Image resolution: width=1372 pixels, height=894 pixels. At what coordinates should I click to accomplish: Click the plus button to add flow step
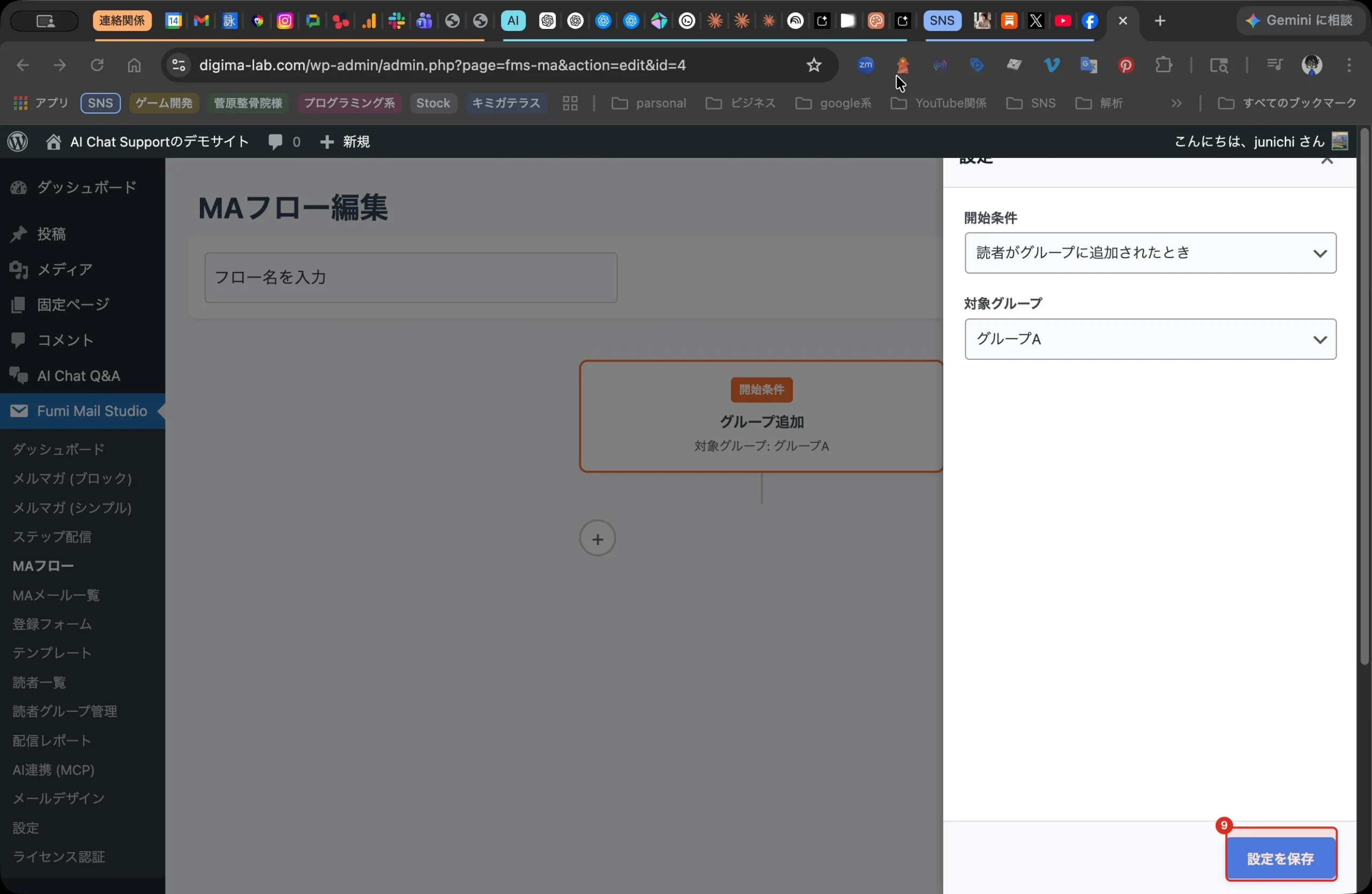(597, 538)
